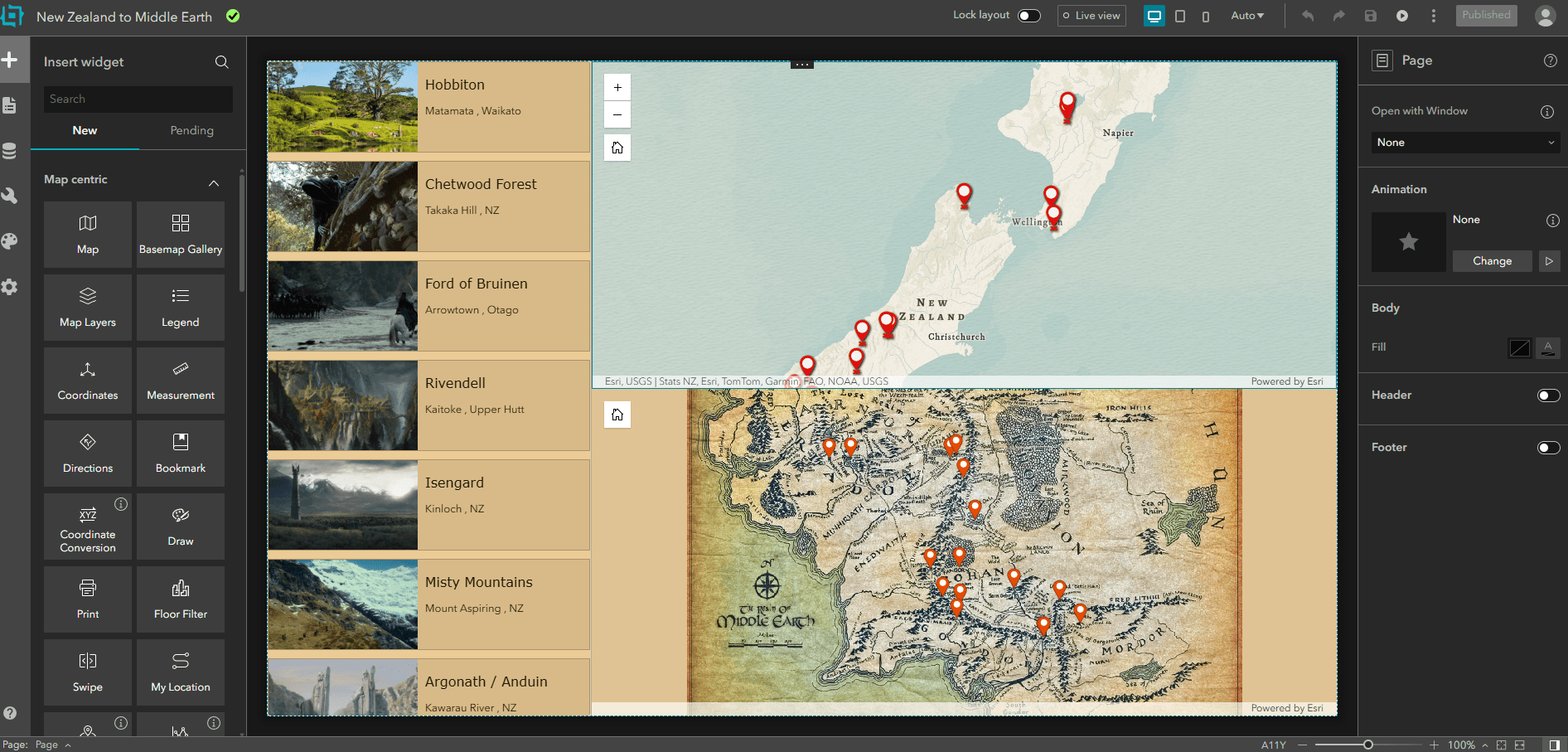Viewport: 1568px width, 752px height.
Task: Open the Insert widget plus panel
Action: point(10,60)
